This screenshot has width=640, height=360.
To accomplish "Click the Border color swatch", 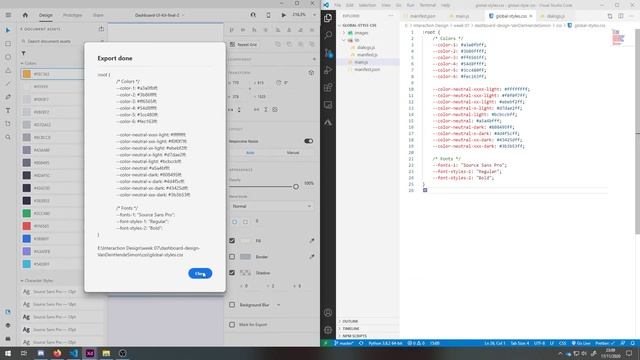I will coord(245,257).
